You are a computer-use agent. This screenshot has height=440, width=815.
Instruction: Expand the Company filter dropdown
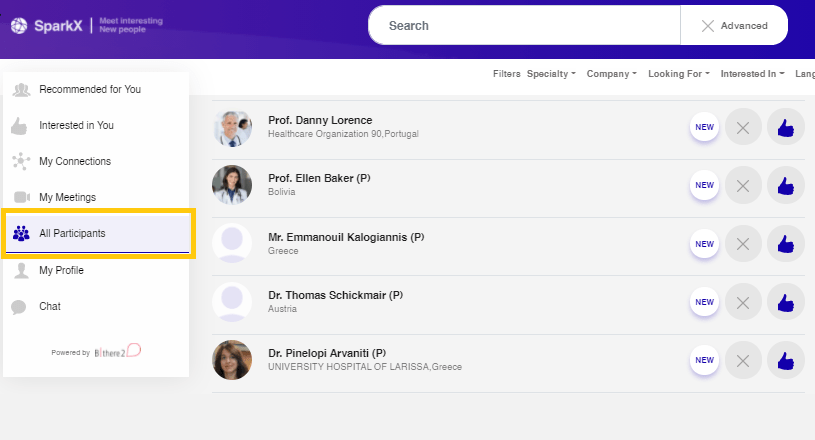pyautogui.click(x=611, y=74)
